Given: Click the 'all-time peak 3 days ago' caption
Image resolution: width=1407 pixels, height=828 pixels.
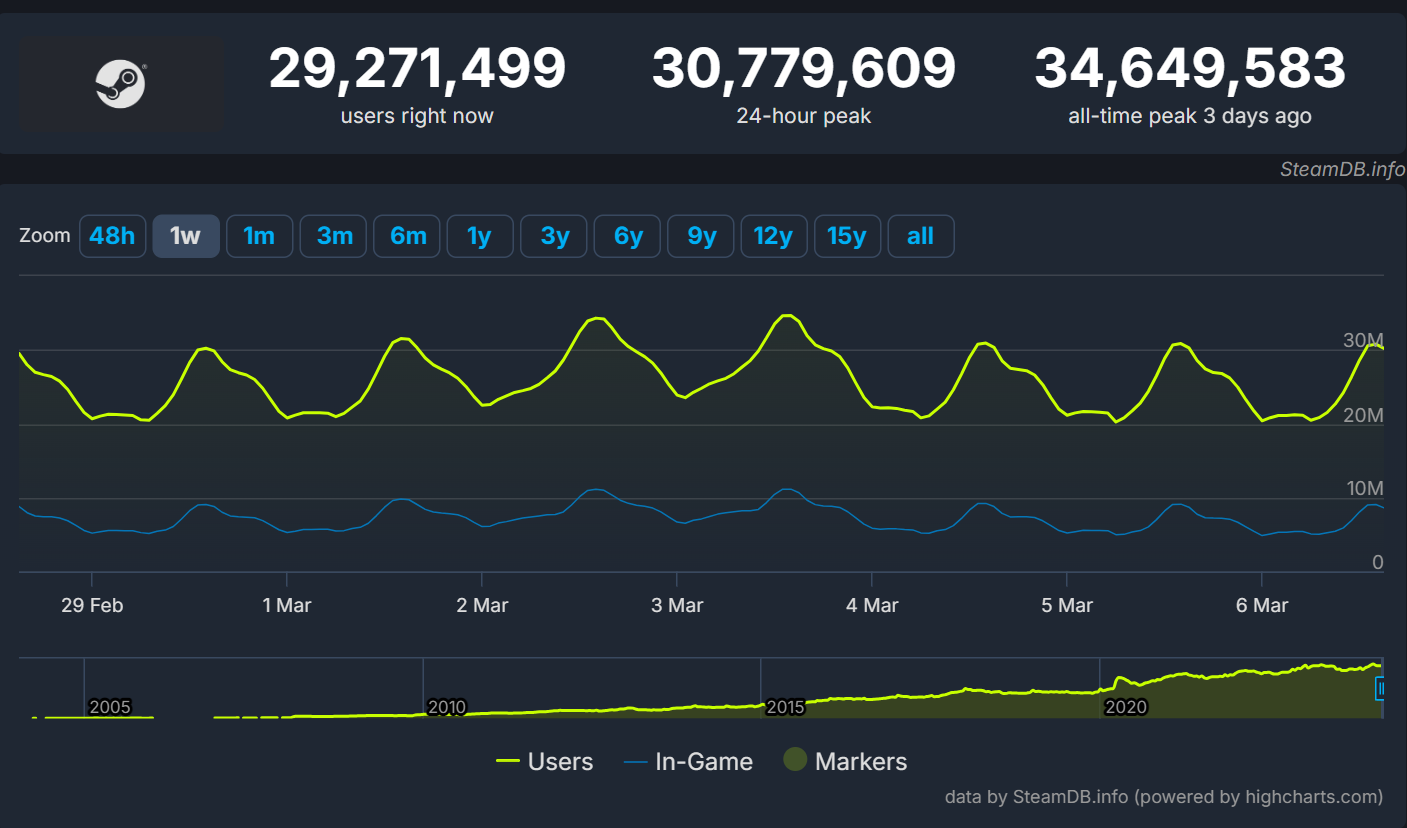Looking at the screenshot, I should tap(1190, 116).
